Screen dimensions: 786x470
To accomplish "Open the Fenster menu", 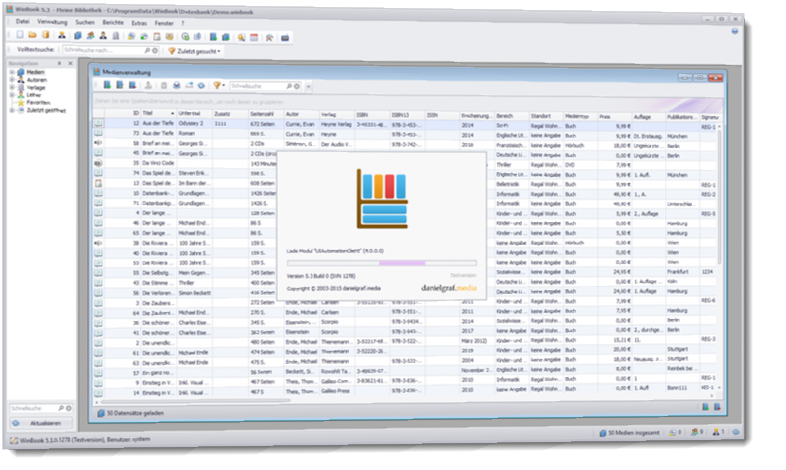I will (164, 23).
